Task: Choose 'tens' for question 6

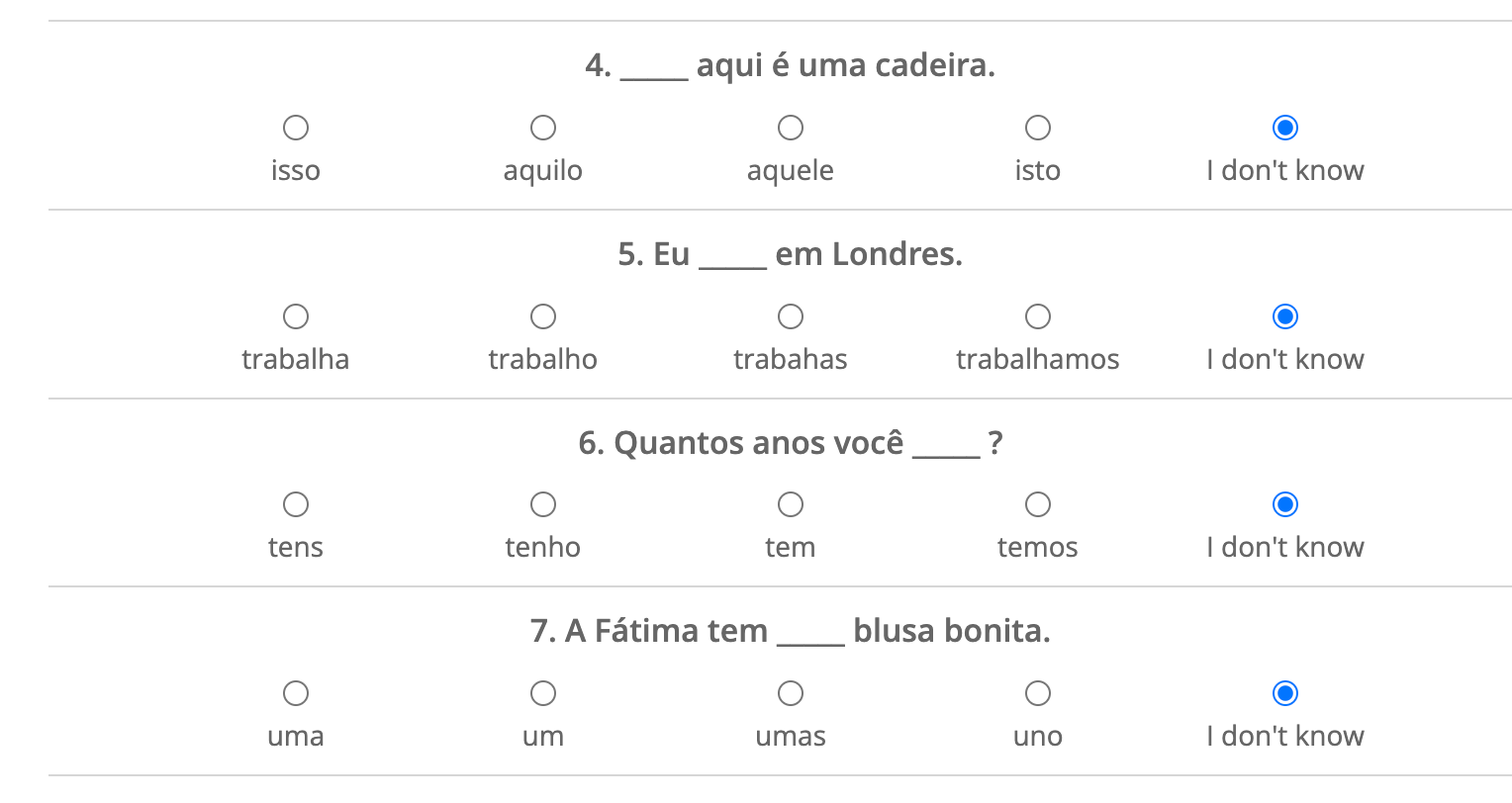Action: [296, 504]
